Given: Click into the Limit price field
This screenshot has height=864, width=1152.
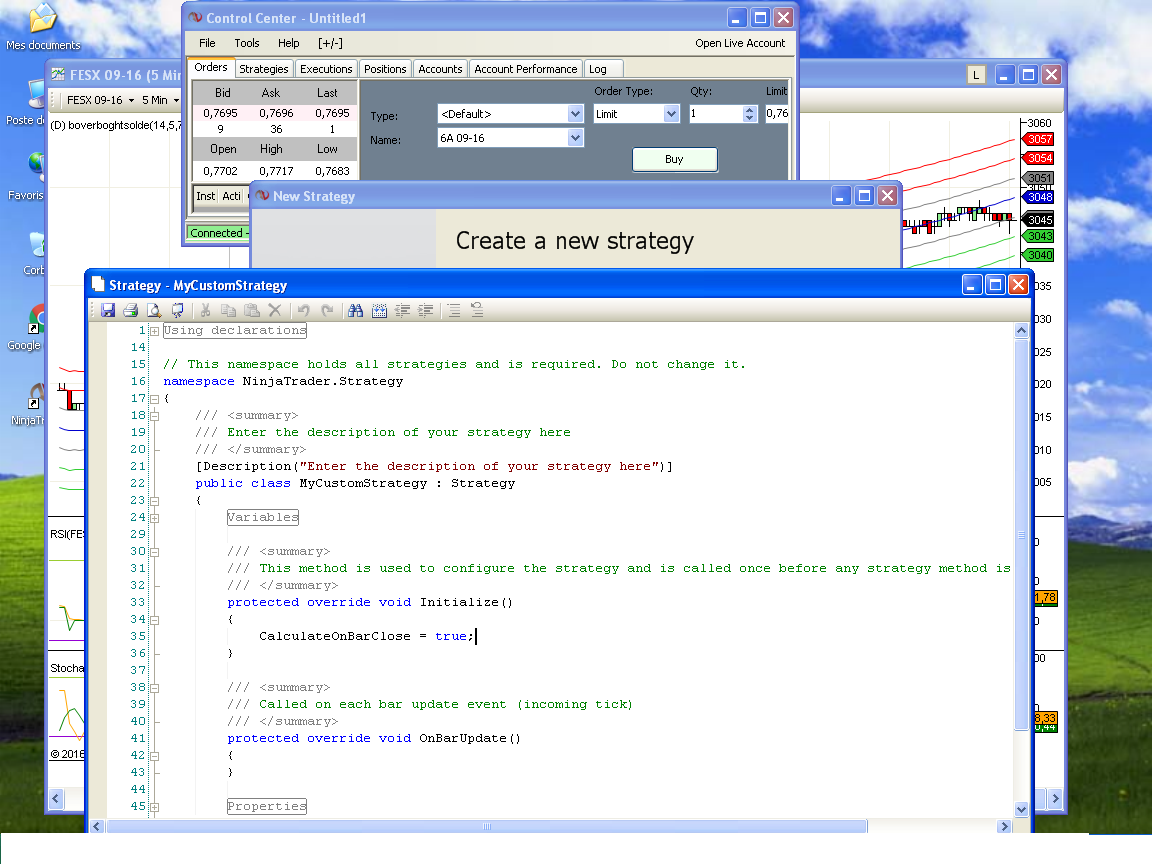Looking at the screenshot, I should 777,114.
